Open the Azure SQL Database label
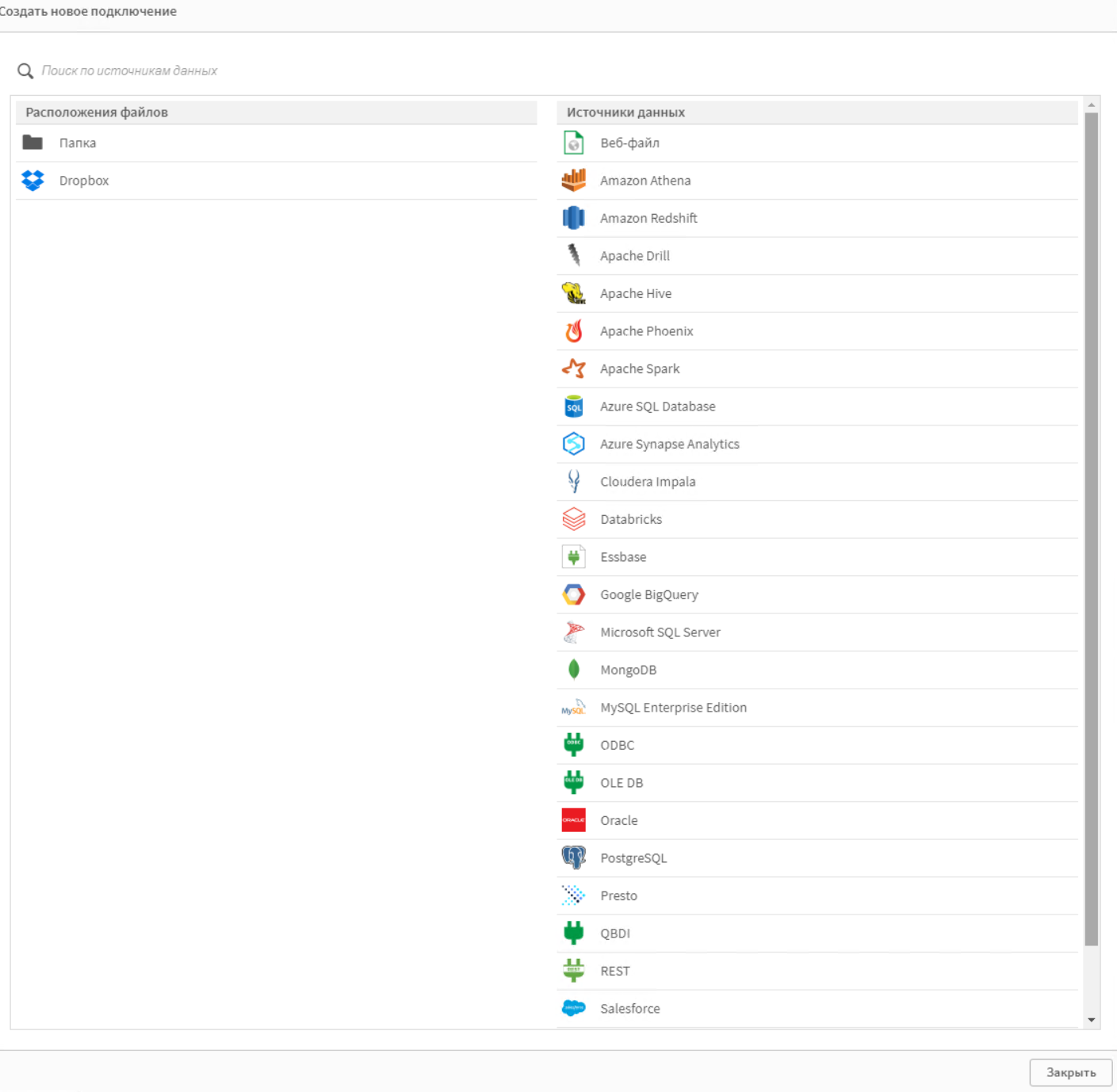1117x1092 pixels. coord(658,407)
